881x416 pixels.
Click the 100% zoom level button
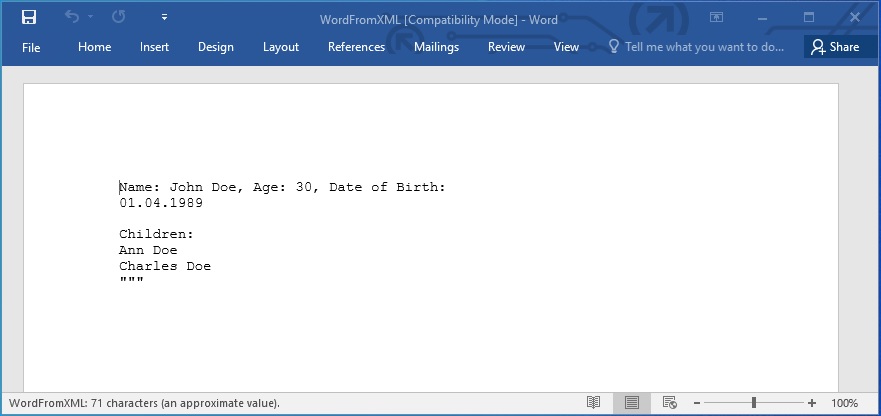click(845, 403)
